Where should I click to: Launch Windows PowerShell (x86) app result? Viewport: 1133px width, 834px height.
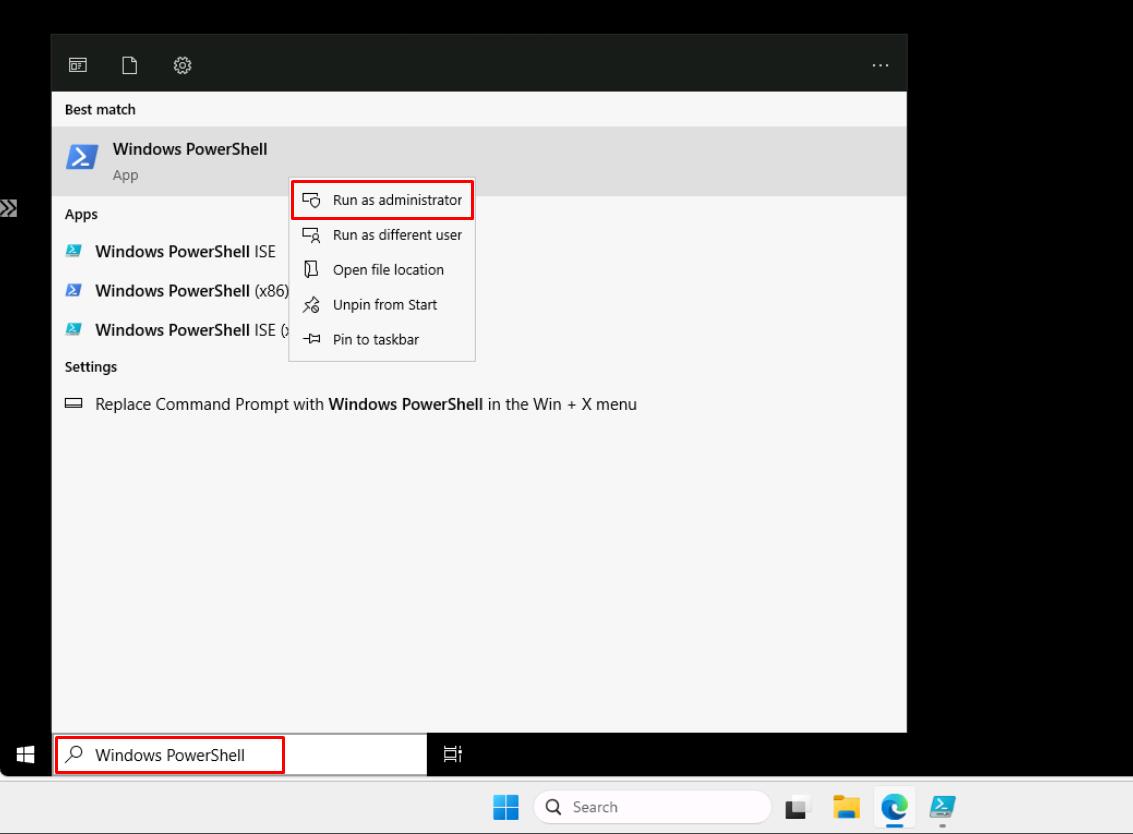[x=190, y=291]
